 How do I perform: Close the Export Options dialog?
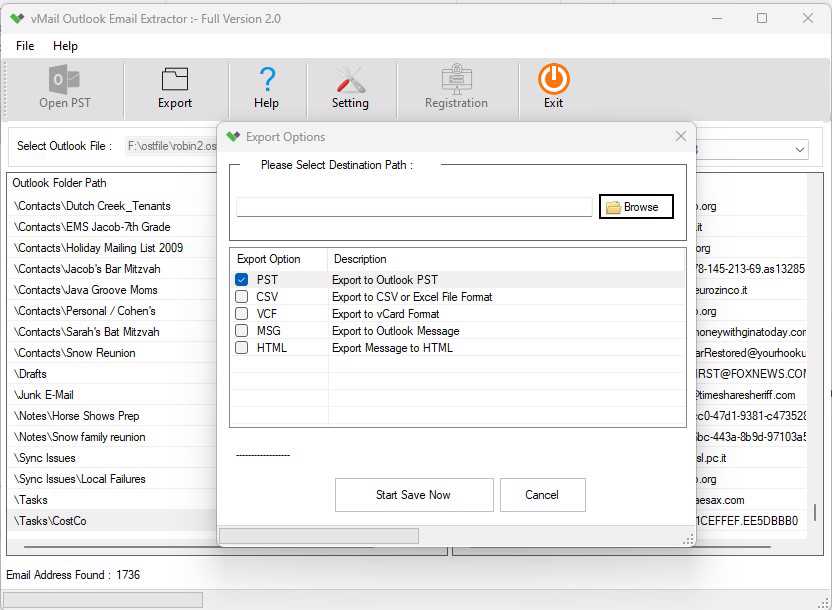click(681, 137)
